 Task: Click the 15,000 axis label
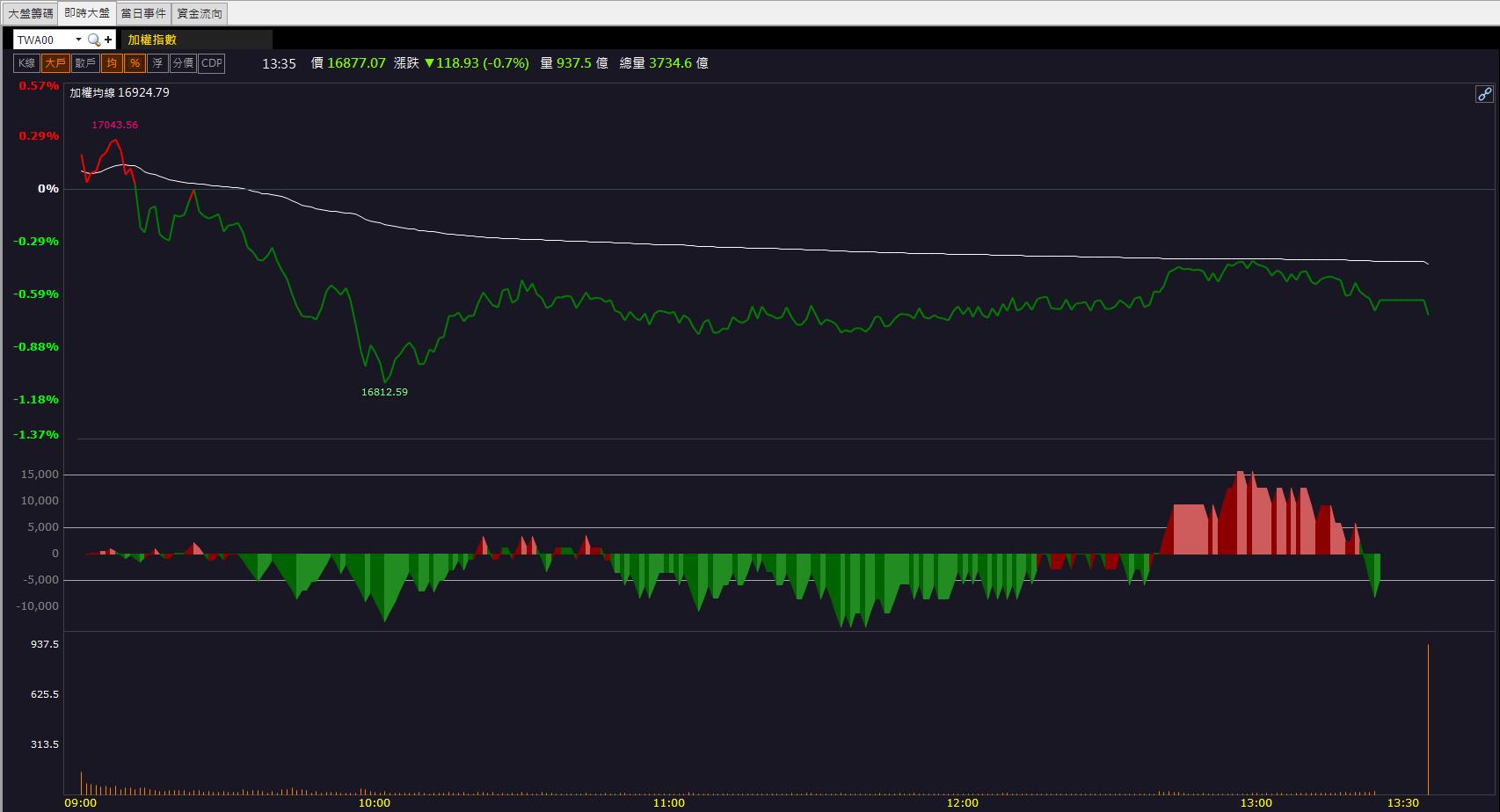coord(40,475)
